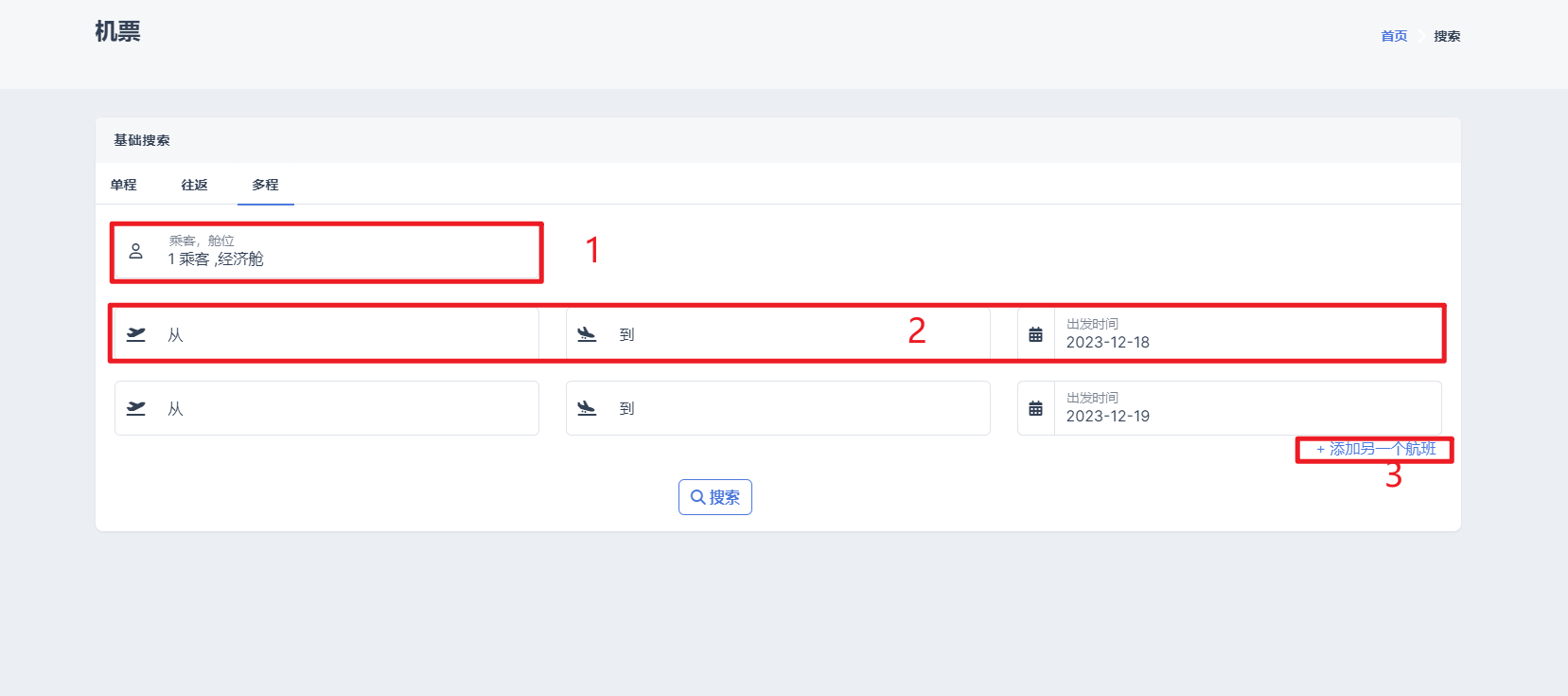Go to 首页 via breadcrumb
This screenshot has width=1568, height=696.
(1394, 36)
